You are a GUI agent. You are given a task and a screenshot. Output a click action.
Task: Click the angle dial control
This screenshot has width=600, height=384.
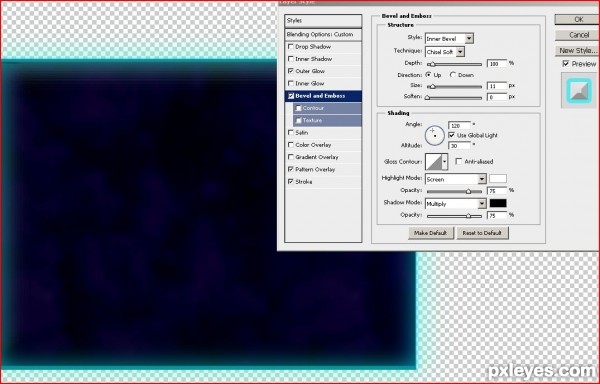click(434, 136)
